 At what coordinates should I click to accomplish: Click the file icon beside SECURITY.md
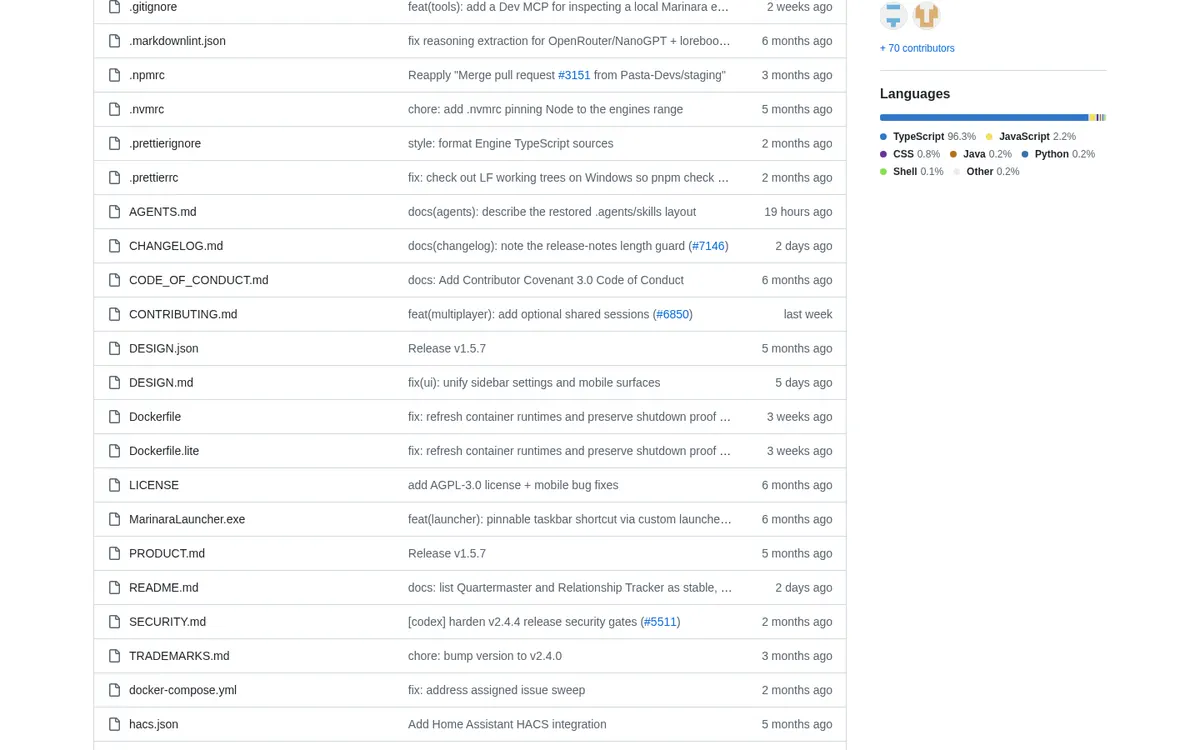click(x=114, y=622)
